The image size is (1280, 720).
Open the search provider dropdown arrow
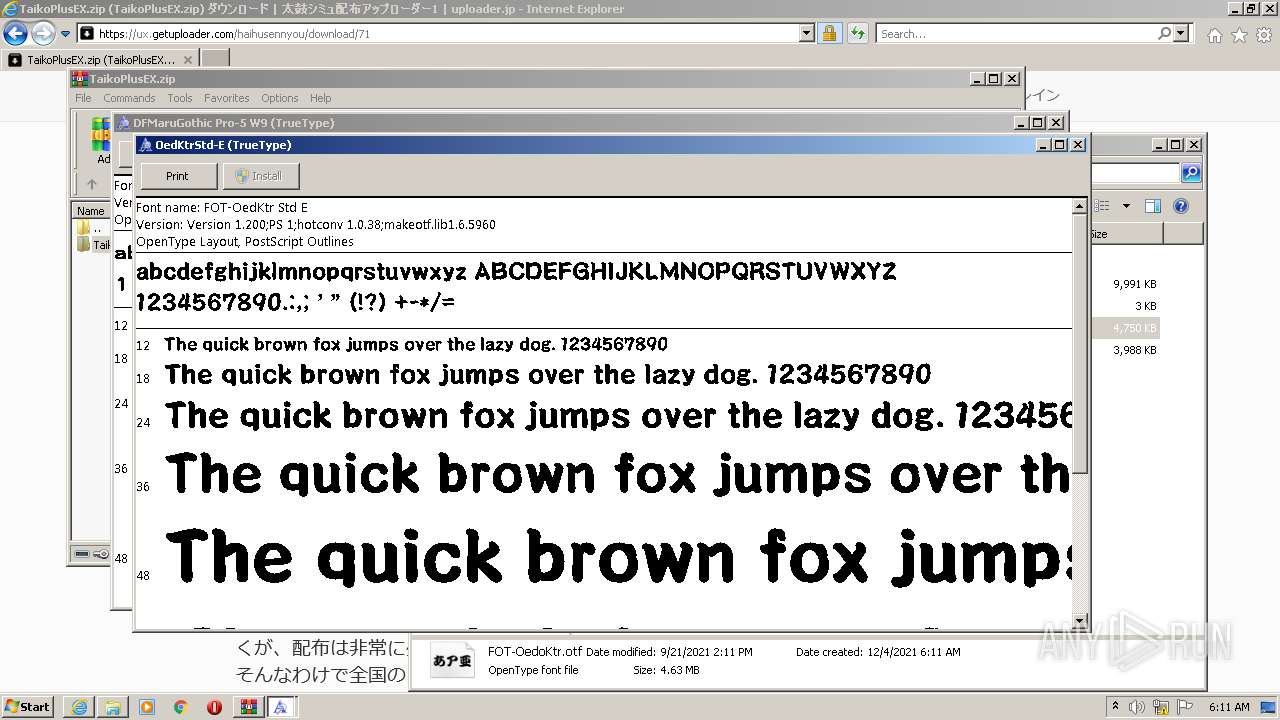1182,33
